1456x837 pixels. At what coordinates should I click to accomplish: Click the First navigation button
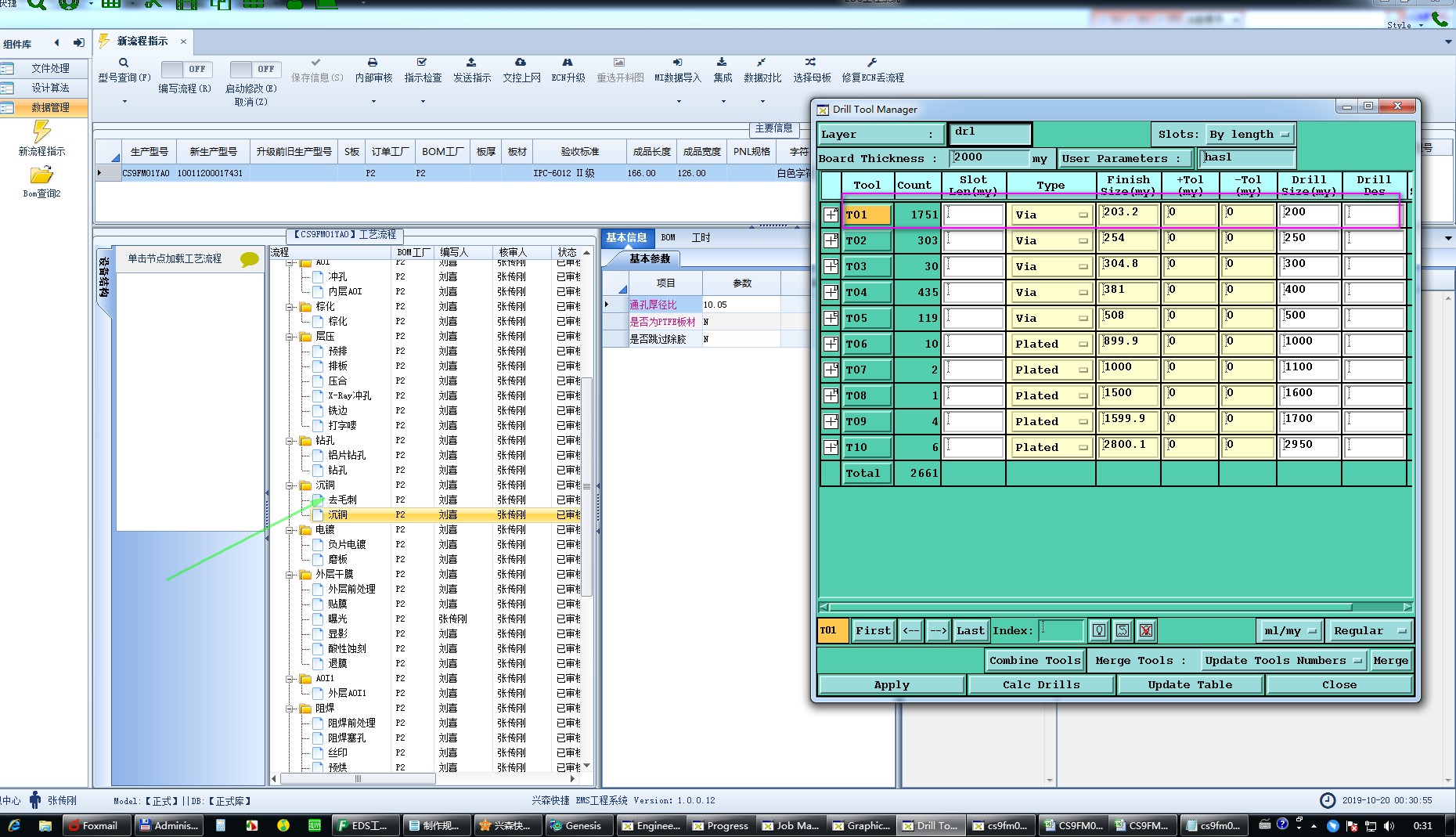pyautogui.click(x=873, y=630)
